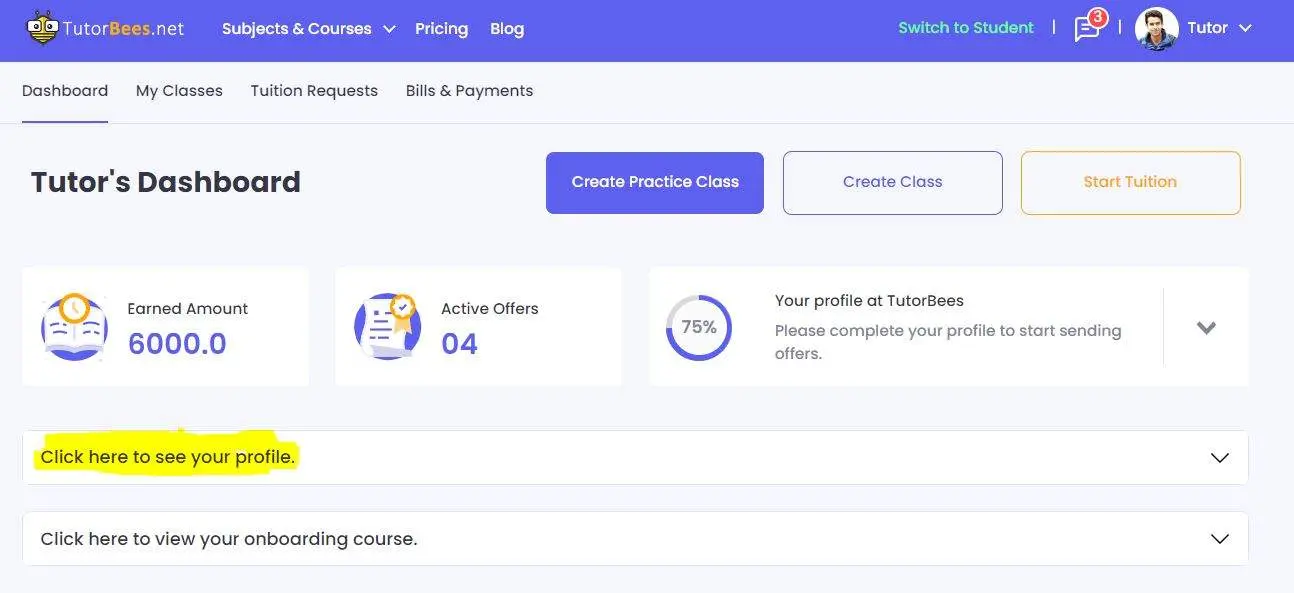Image resolution: width=1294 pixels, height=593 pixels.
Task: Click the Create Class button
Action: [x=892, y=182]
